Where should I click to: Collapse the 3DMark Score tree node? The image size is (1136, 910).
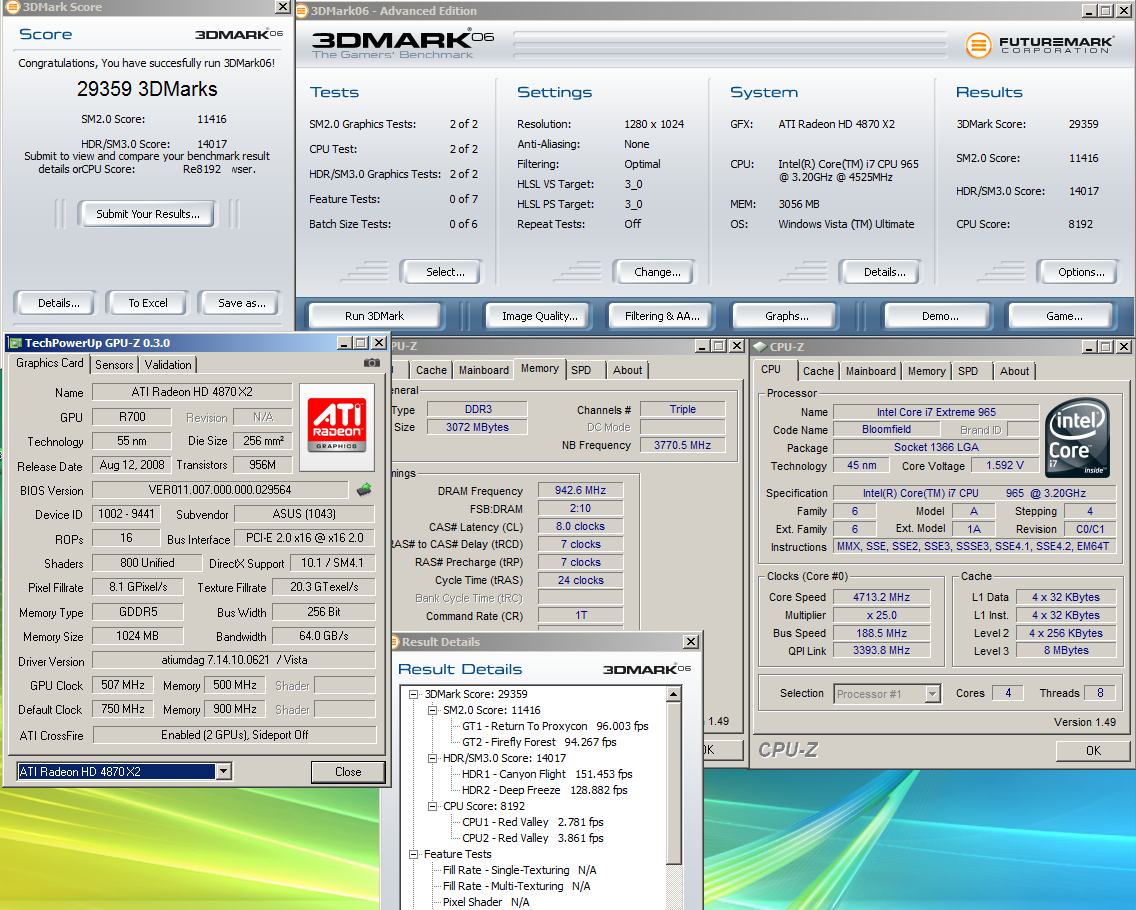pyautogui.click(x=414, y=694)
